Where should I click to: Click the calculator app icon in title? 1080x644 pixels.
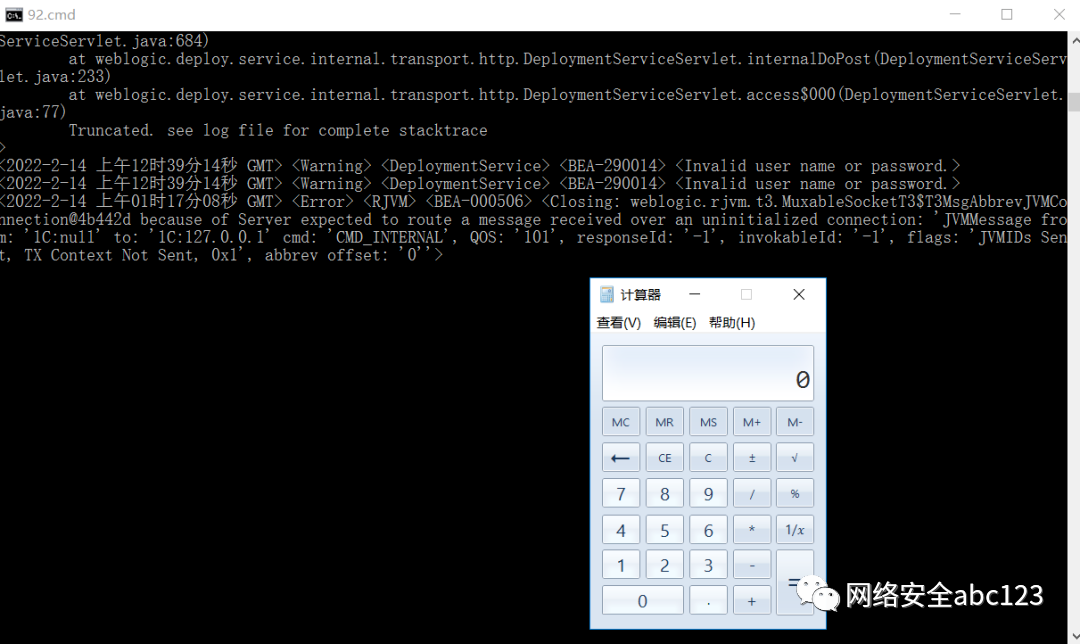click(x=607, y=295)
